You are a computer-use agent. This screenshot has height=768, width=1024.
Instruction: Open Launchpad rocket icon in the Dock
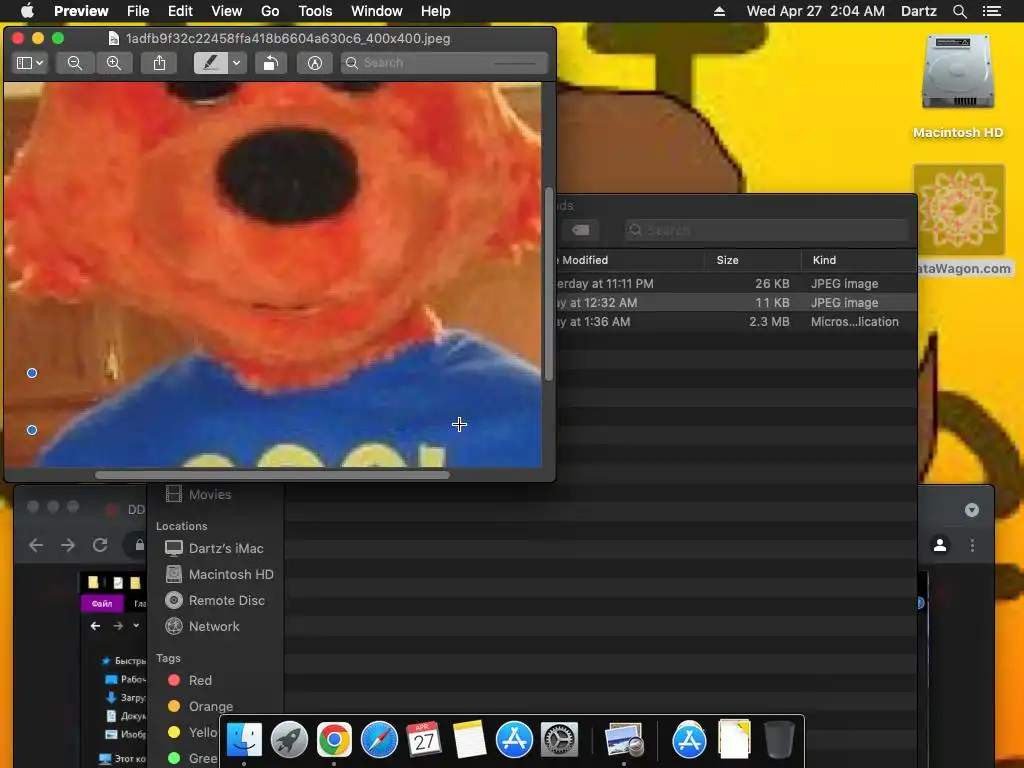pos(289,740)
